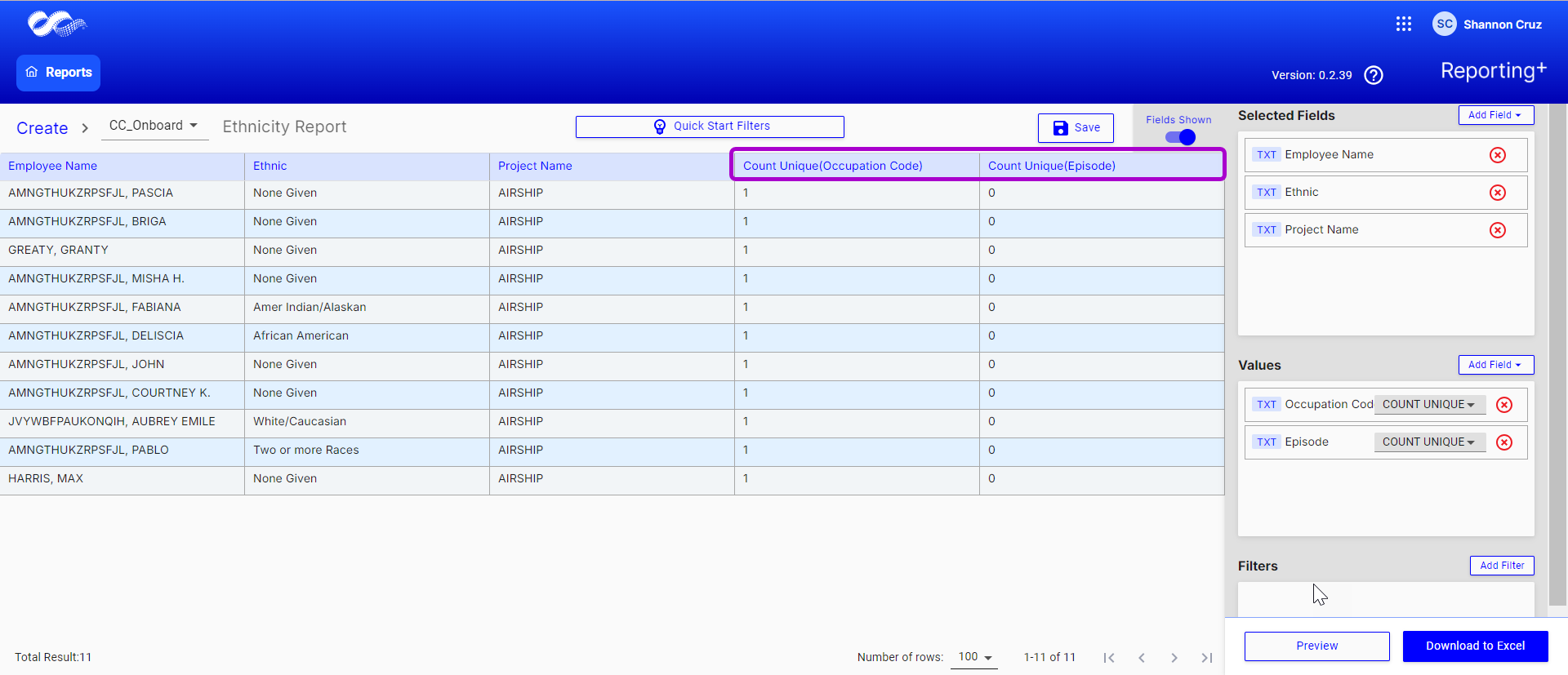Open Add Field menu for Selected Fields

click(1495, 115)
